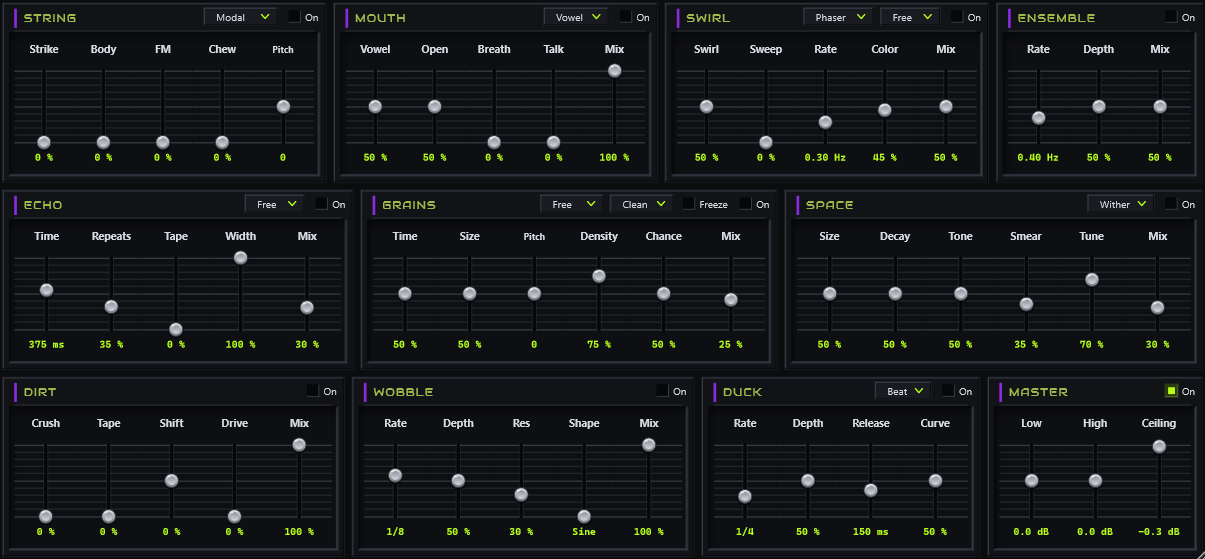The width and height of the screenshot is (1205, 559).
Task: Click the ENSEMBLE Depth slider knob
Action: tap(1099, 106)
